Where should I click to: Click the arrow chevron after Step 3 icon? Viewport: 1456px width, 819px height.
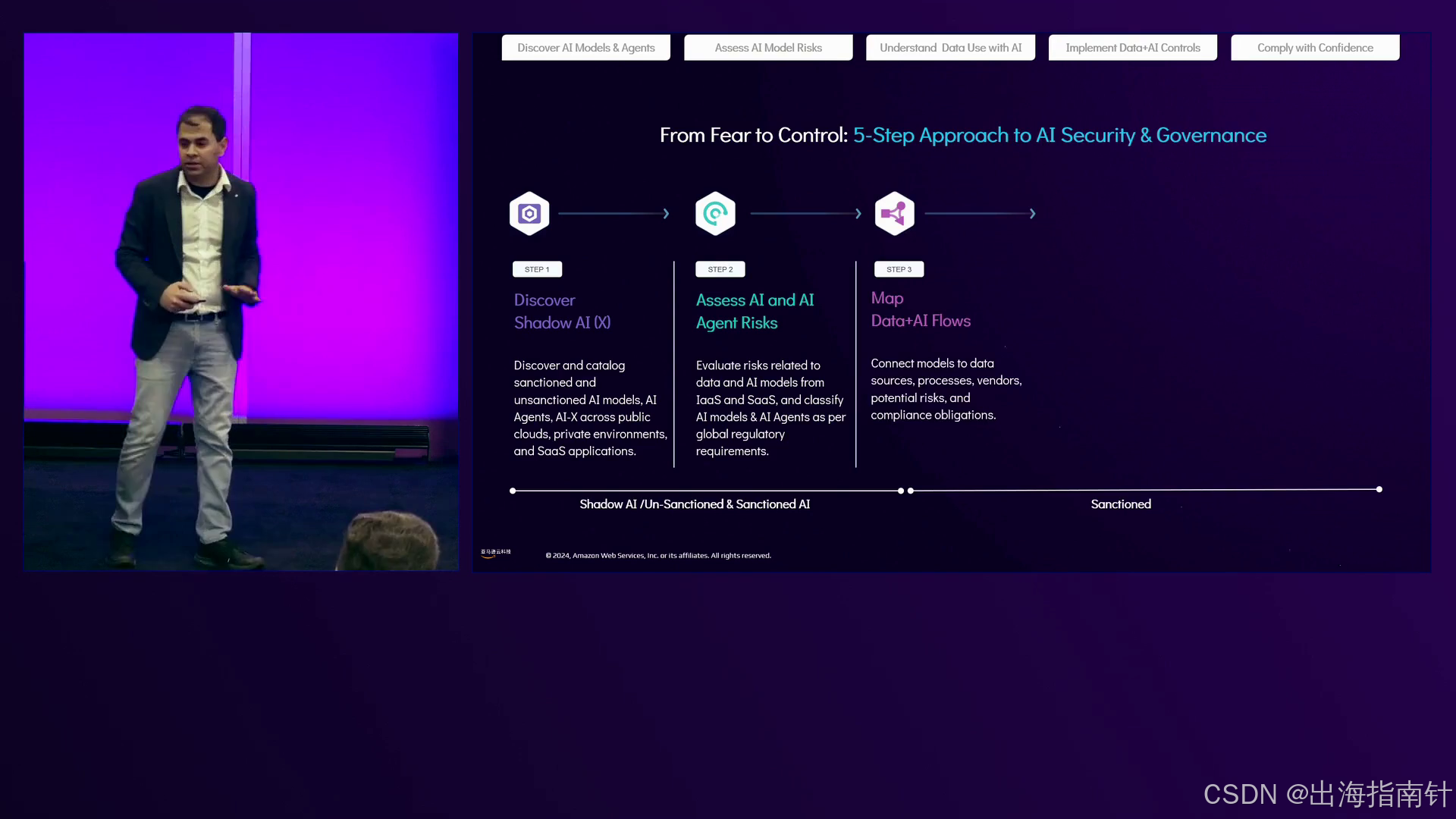(1032, 214)
